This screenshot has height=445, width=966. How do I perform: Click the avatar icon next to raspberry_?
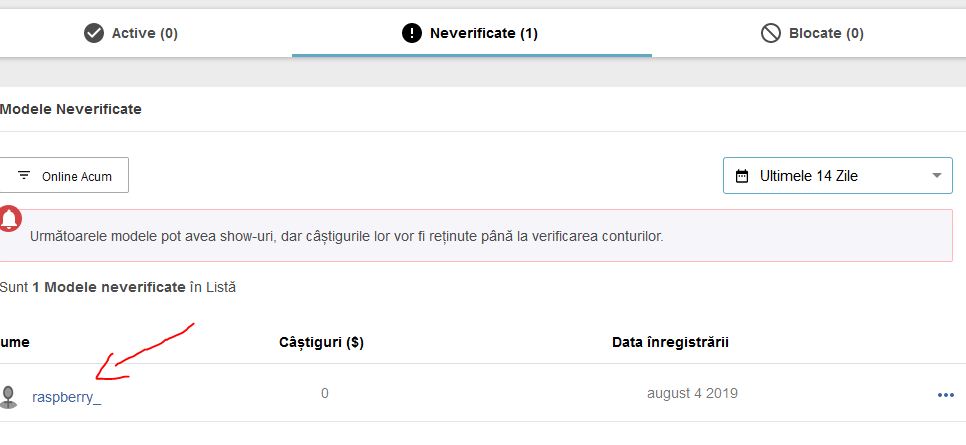10,397
